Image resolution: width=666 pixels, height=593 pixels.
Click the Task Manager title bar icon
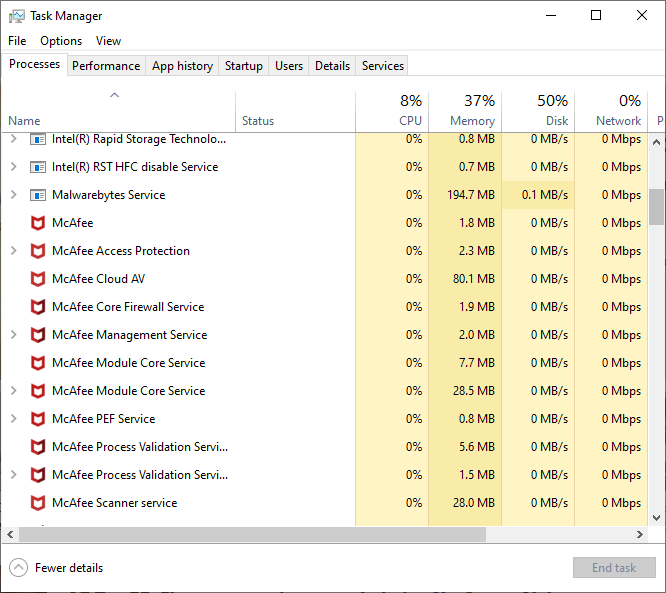click(x=17, y=16)
